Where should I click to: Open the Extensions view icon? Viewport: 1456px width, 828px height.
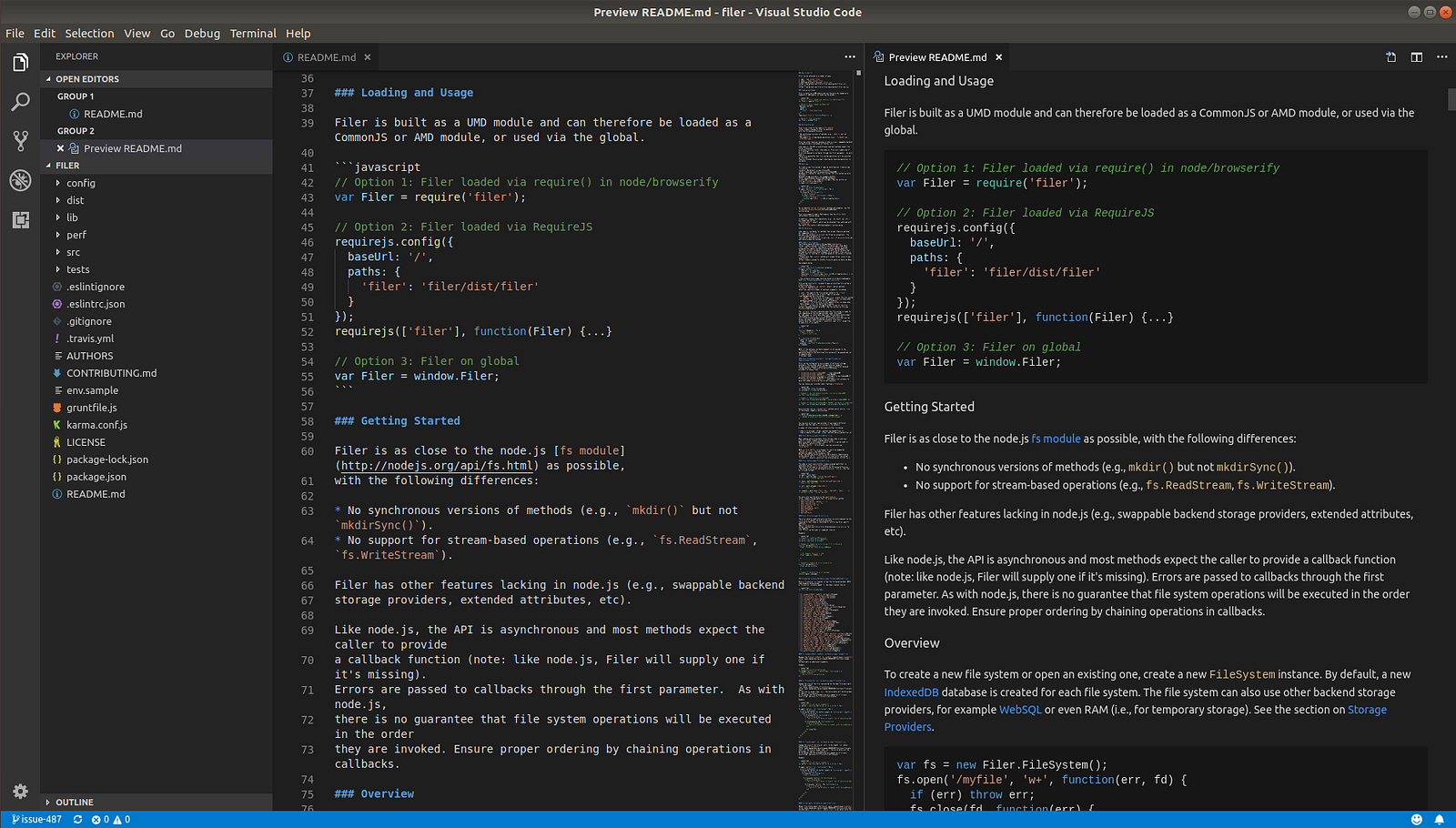coord(20,220)
